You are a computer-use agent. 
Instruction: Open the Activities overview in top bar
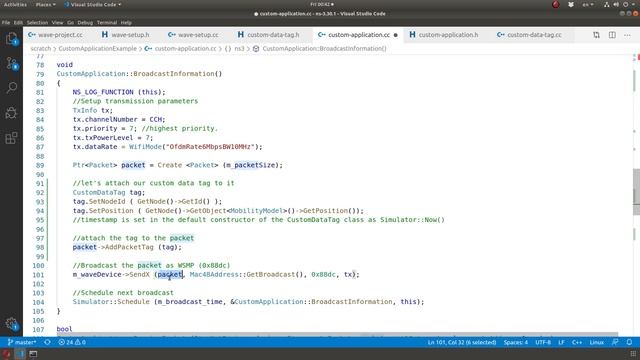15,4
